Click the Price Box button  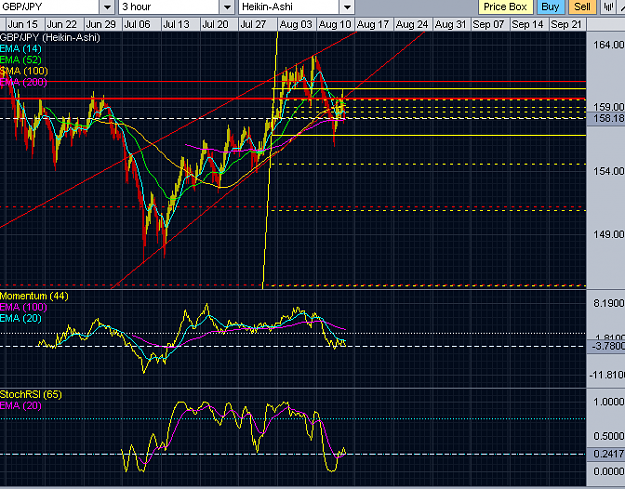(505, 7)
